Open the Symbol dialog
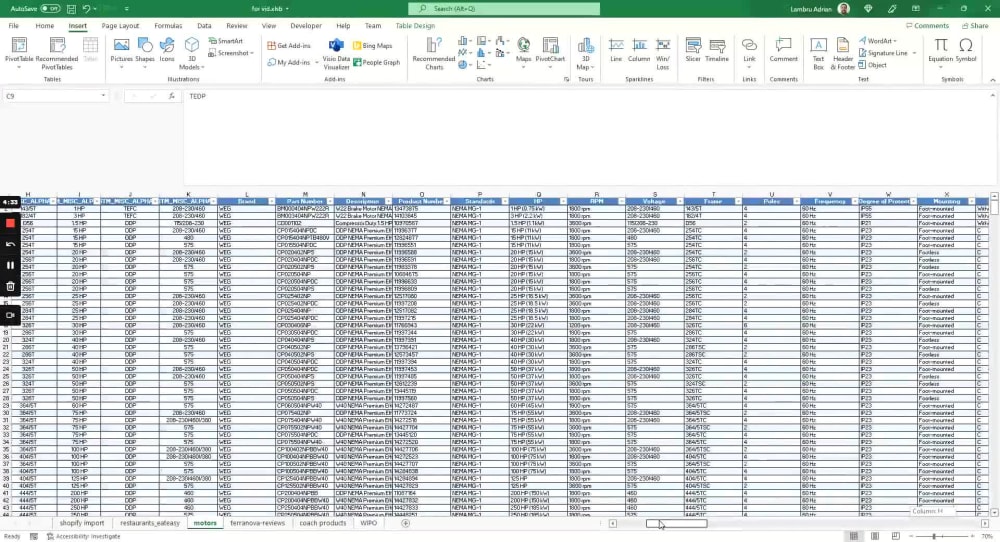Image resolution: width=1000 pixels, height=542 pixels. point(966,51)
